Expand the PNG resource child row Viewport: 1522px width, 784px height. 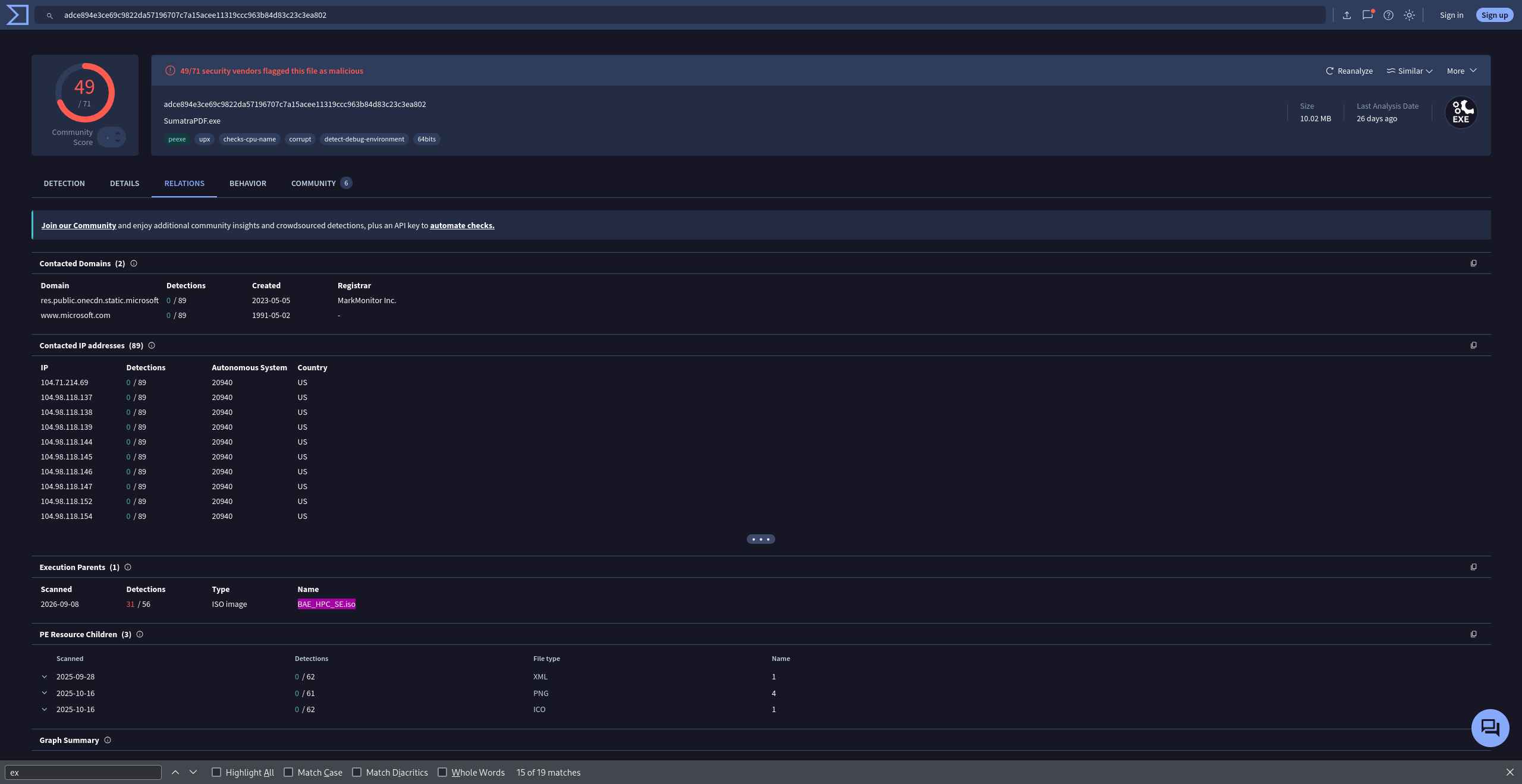[x=45, y=693]
